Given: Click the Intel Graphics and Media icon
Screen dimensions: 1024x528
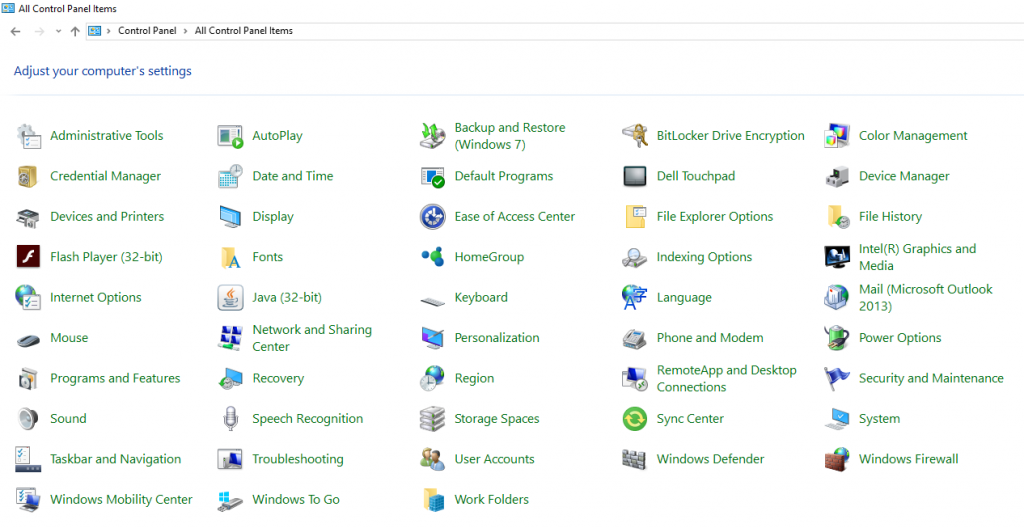Looking at the screenshot, I should click(x=837, y=257).
